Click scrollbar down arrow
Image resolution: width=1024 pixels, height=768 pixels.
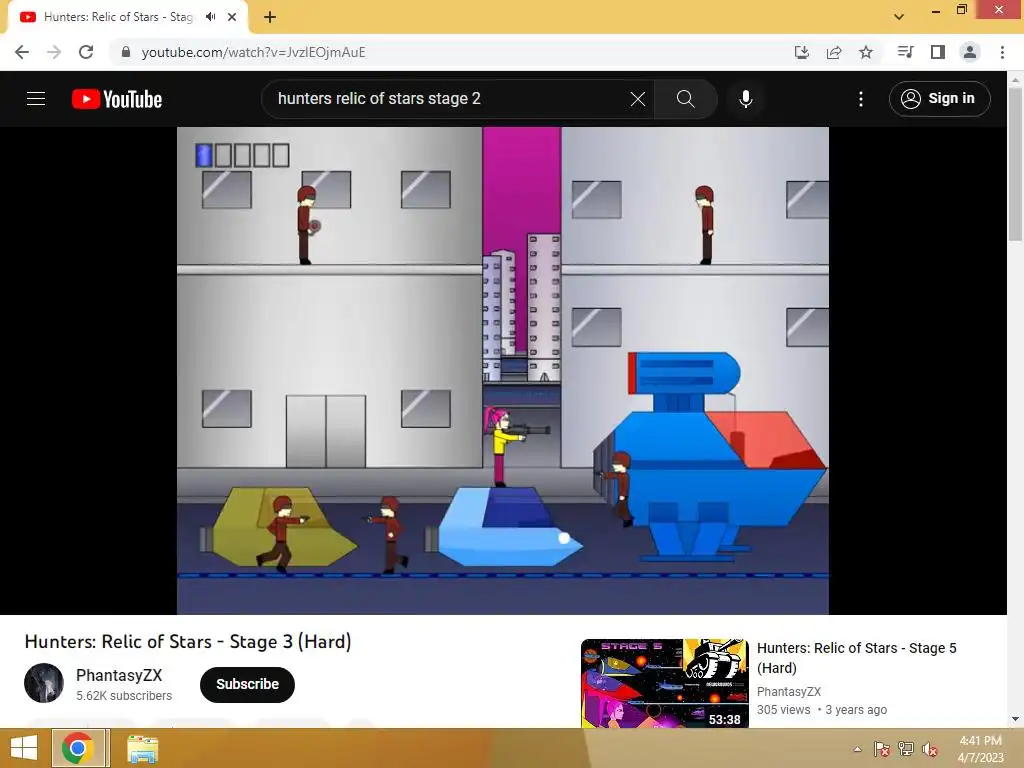[1015, 719]
